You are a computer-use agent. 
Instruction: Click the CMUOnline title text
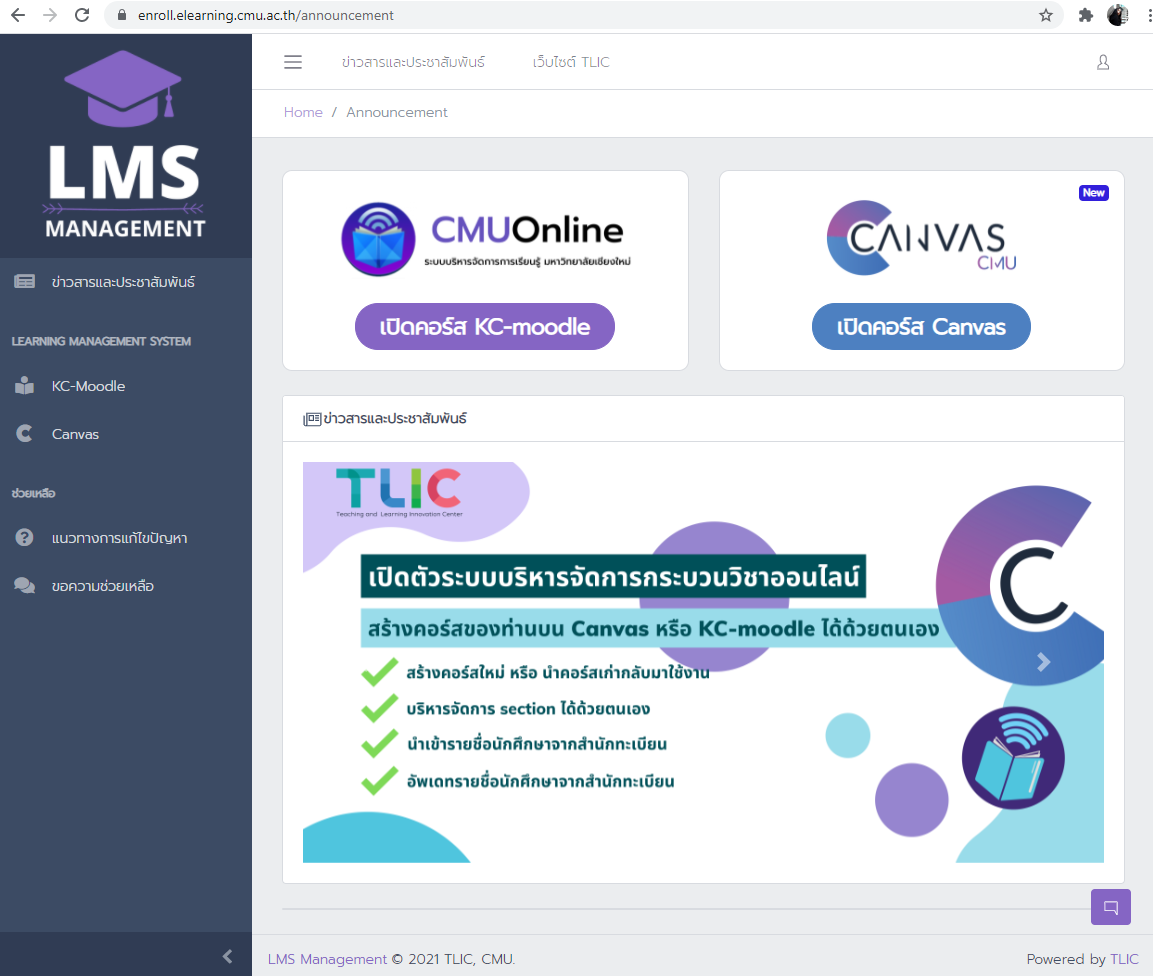pyautogui.click(x=526, y=230)
